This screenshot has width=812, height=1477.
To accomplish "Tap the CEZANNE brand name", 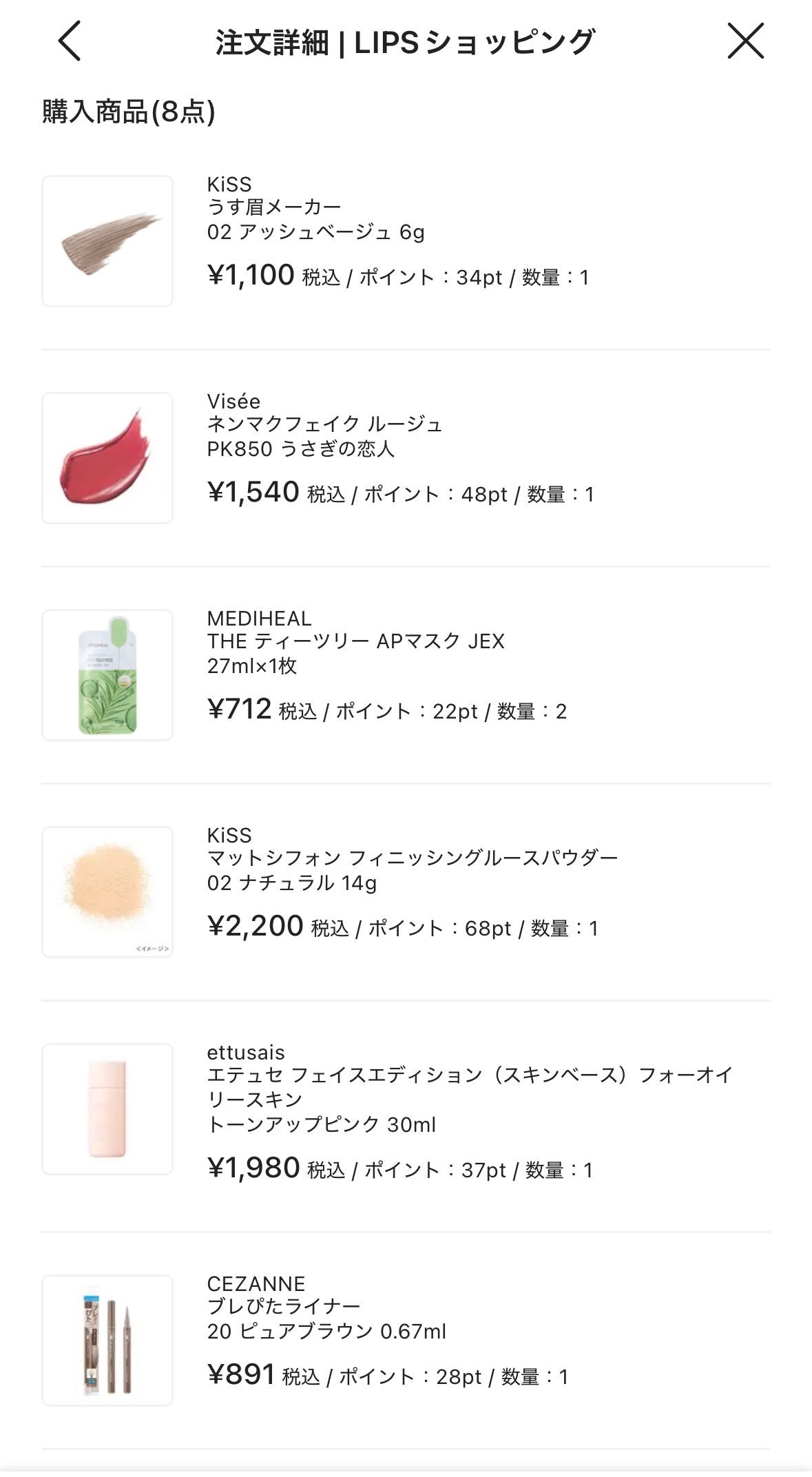I will coord(256,1283).
